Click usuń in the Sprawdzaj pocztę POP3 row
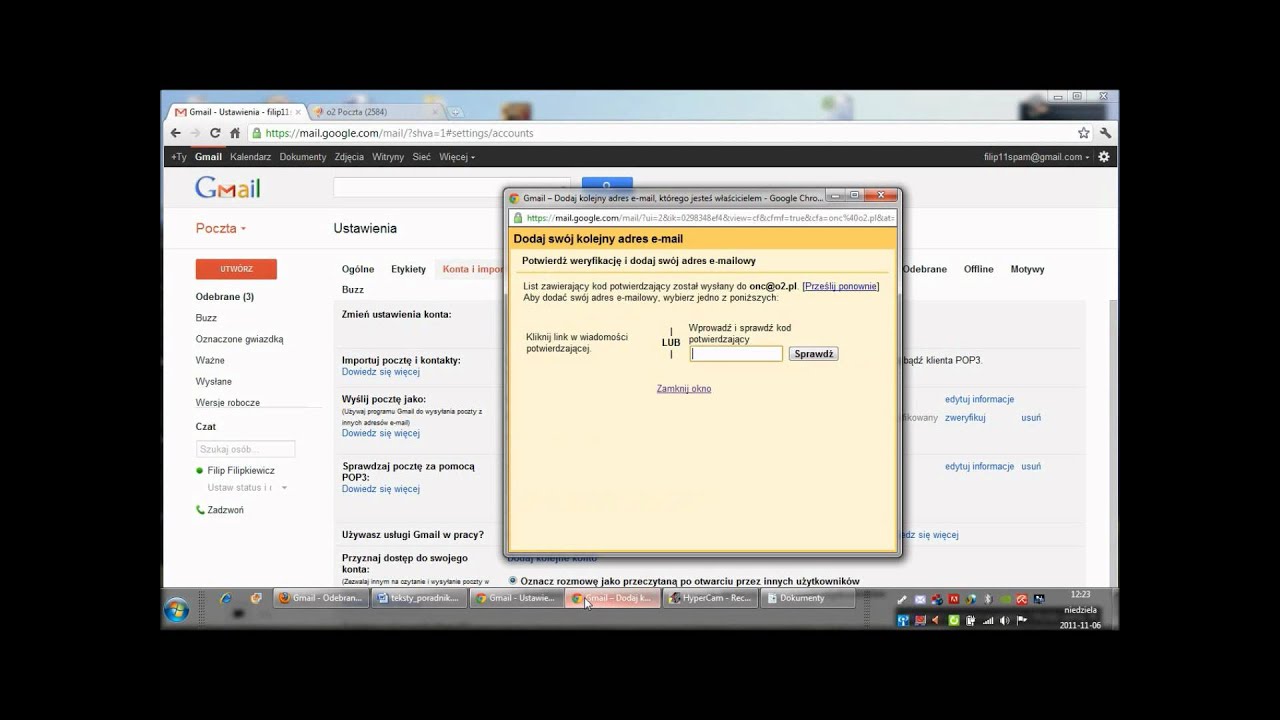This screenshot has width=1280, height=720. tap(1031, 466)
